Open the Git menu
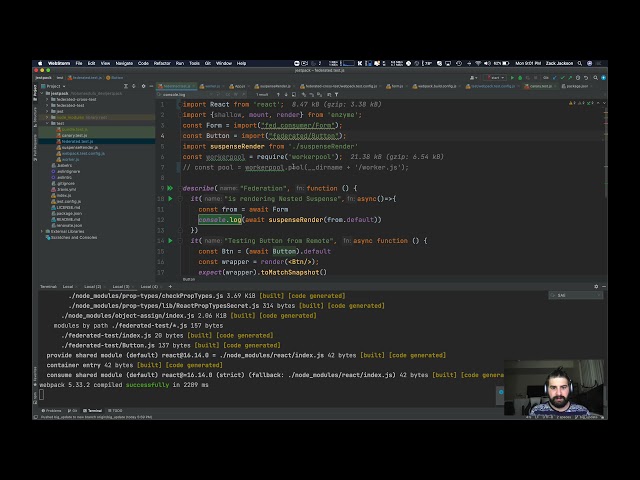 (208, 63)
